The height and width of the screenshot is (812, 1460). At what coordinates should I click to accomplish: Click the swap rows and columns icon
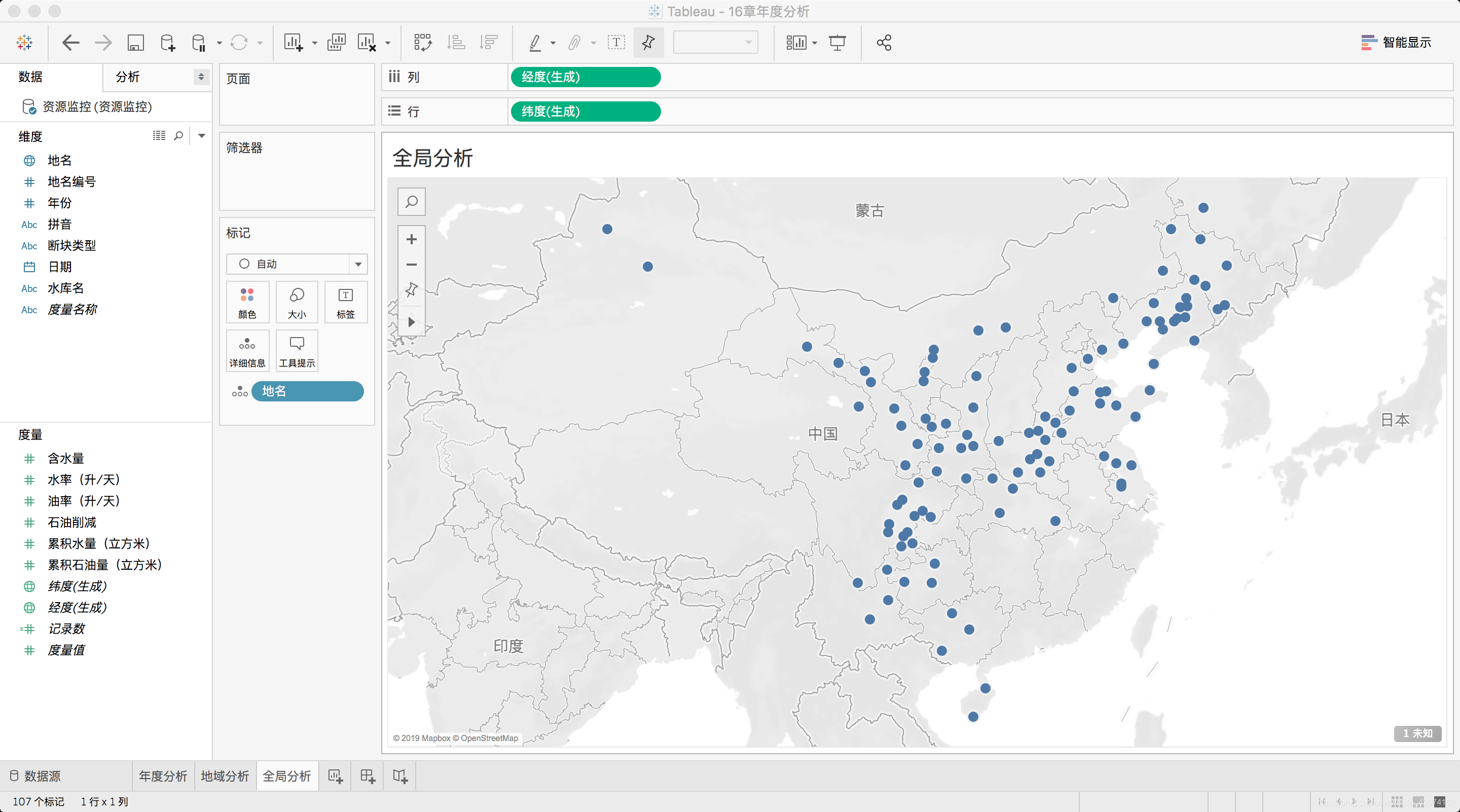click(x=423, y=43)
